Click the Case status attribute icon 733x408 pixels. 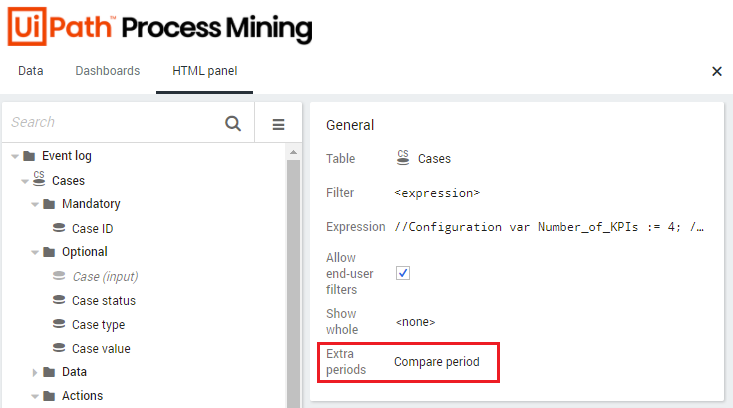coord(59,300)
